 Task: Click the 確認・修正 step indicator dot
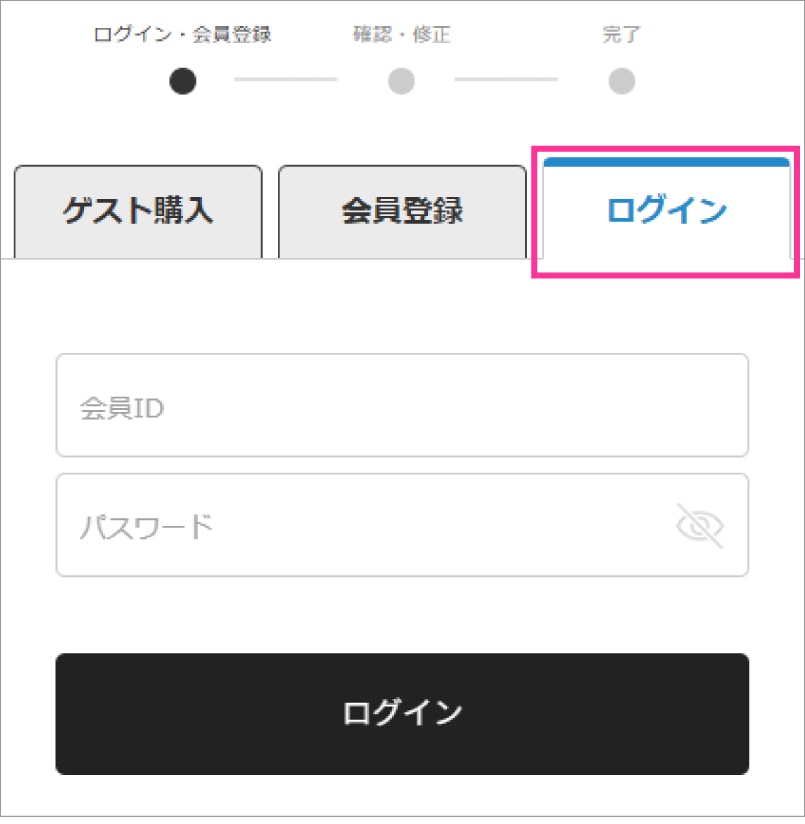[x=401, y=81]
